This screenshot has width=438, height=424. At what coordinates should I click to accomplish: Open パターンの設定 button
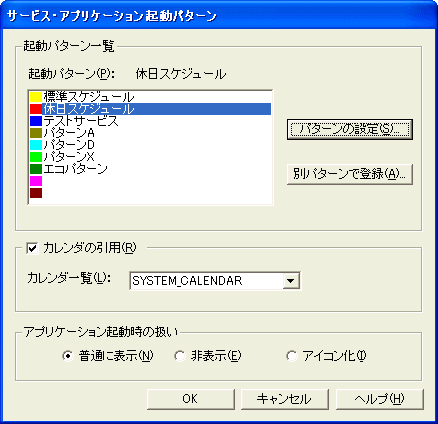[350, 129]
